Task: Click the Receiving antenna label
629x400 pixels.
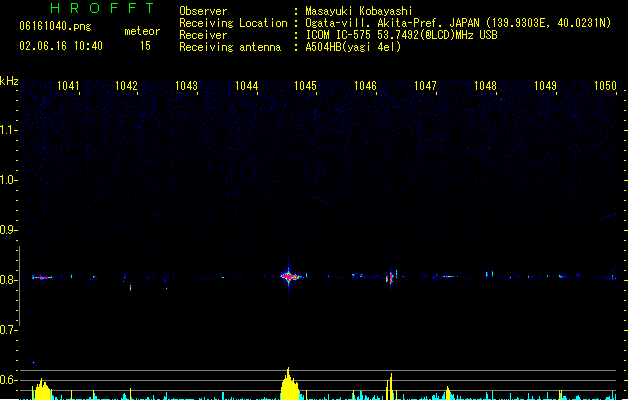Action: click(230, 47)
